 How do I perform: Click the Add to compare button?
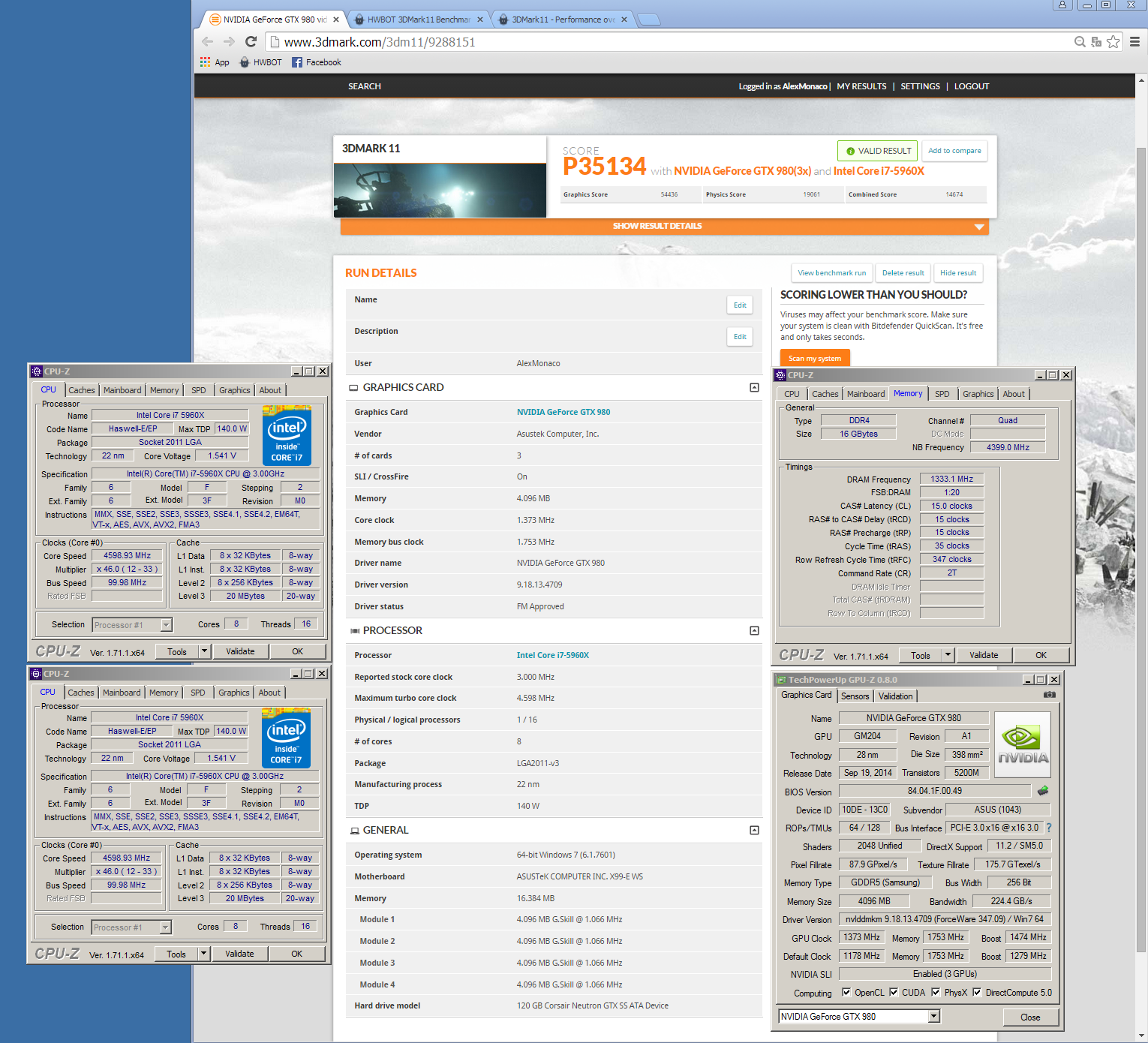954,151
